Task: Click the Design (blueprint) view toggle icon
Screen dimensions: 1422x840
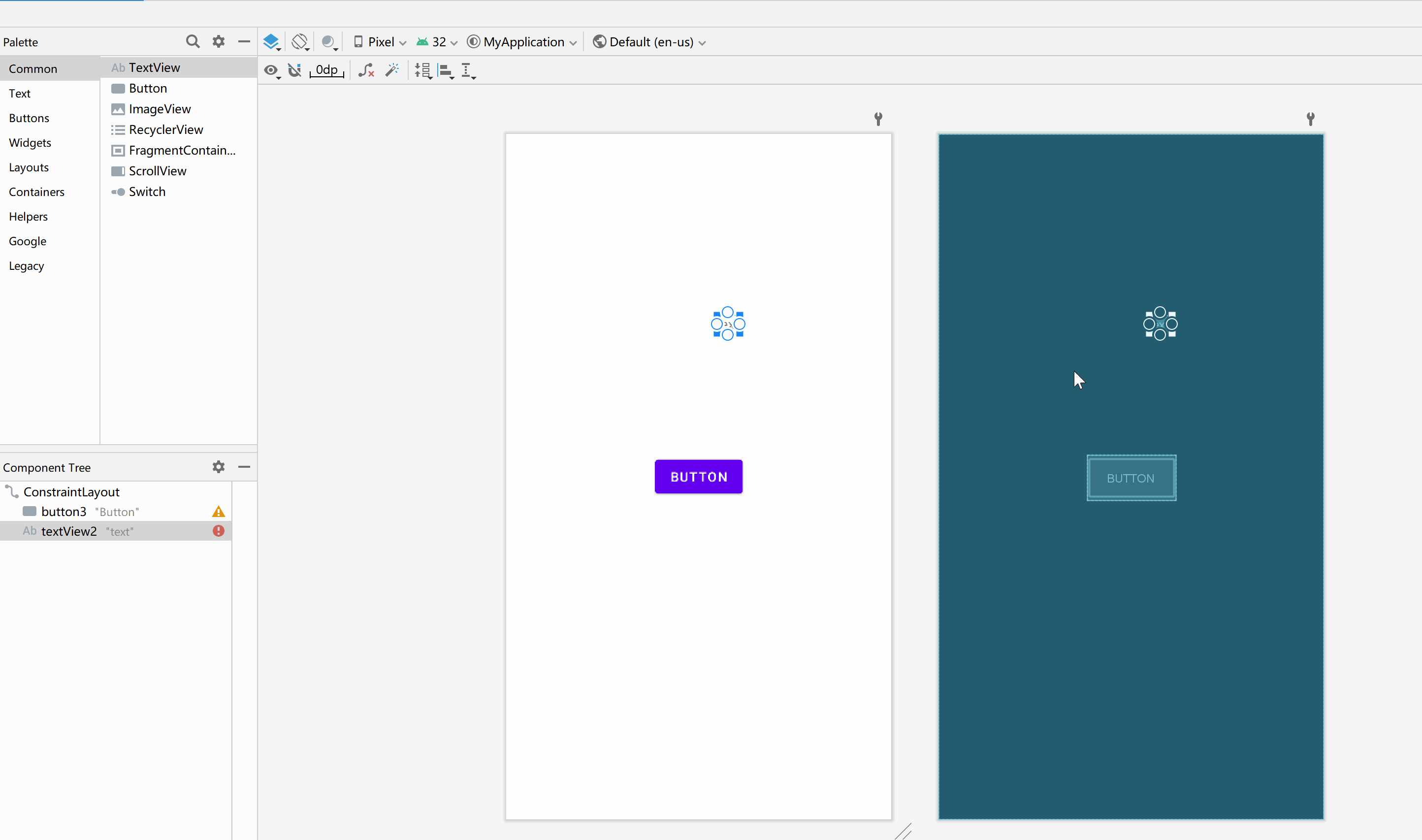Action: (273, 42)
